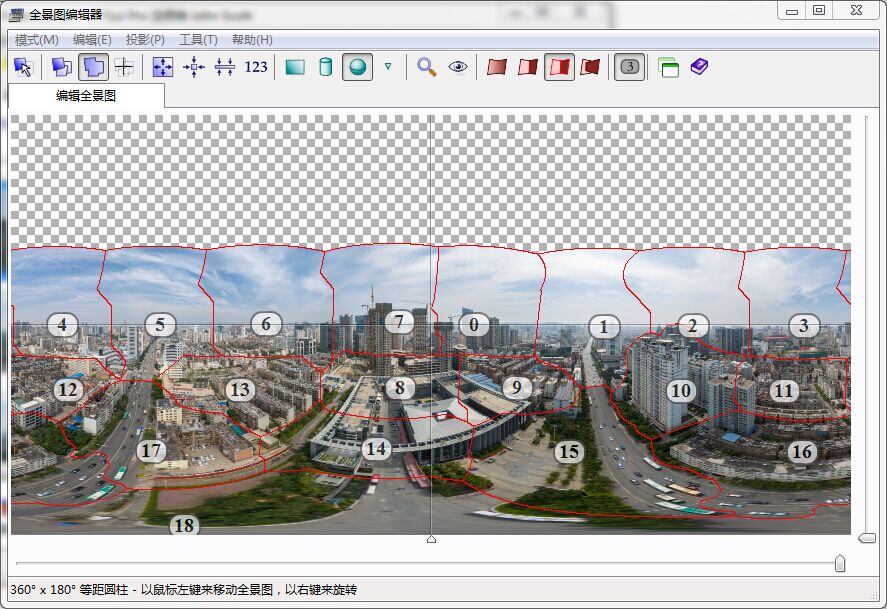Click the 全景图编辑器 title bar icon
Image resolution: width=887 pixels, height=609 pixels.
pos(16,14)
